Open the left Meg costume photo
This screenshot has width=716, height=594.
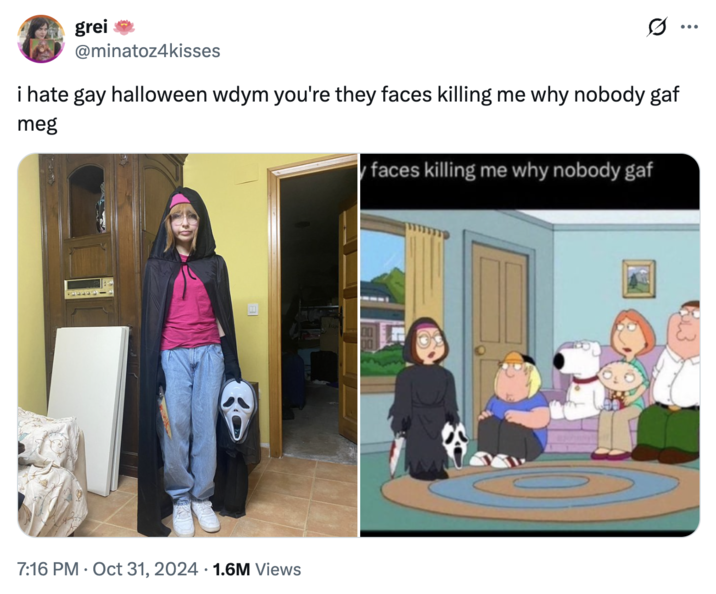pyautogui.click(x=187, y=345)
